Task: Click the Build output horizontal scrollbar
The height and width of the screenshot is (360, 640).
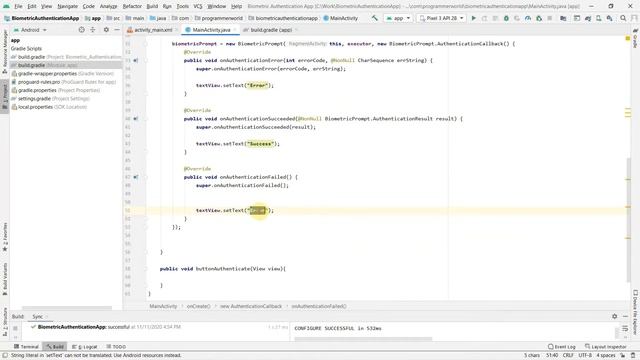Action: pos(363,339)
